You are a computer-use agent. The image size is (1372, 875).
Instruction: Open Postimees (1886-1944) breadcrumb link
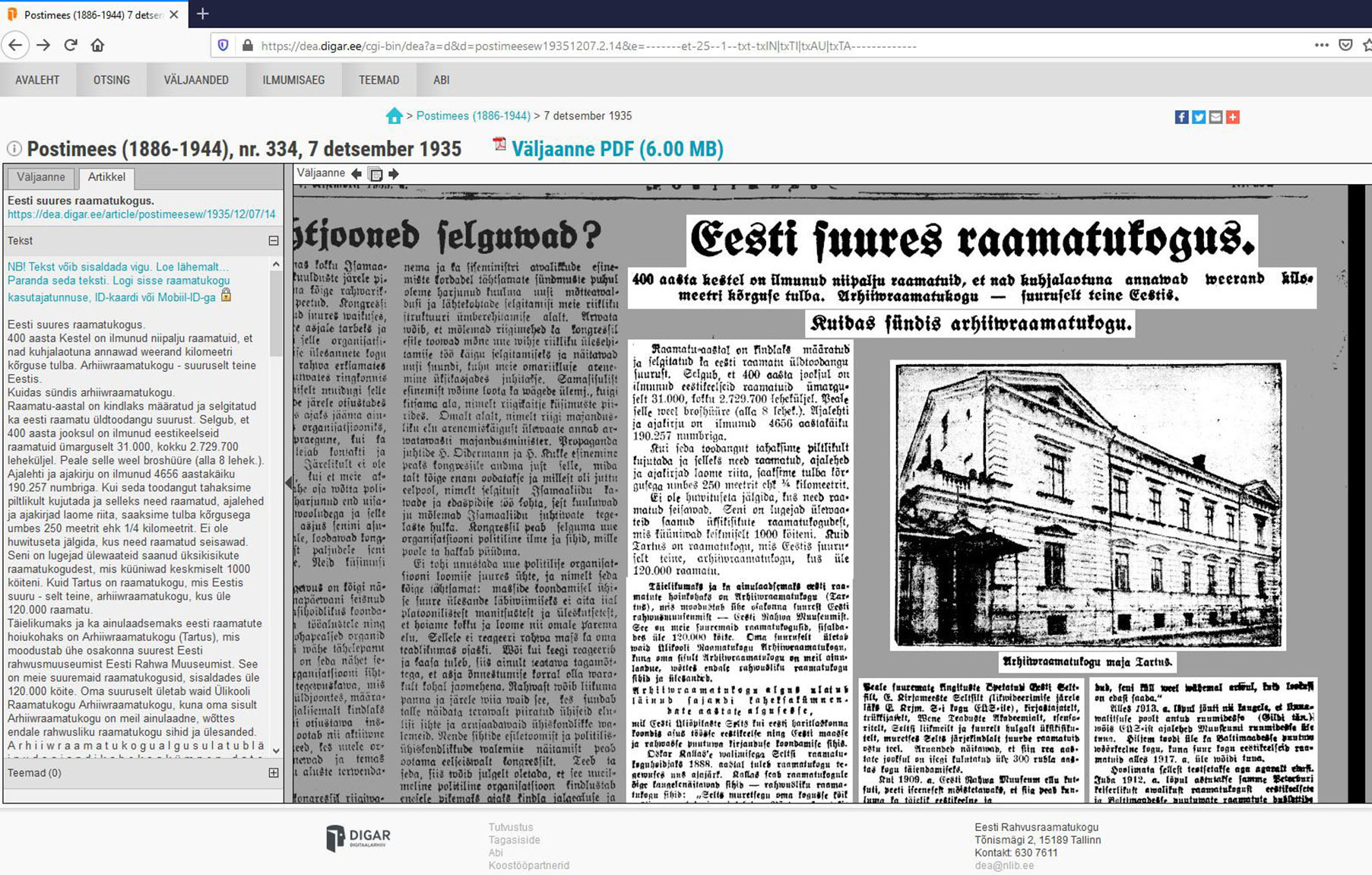(473, 116)
